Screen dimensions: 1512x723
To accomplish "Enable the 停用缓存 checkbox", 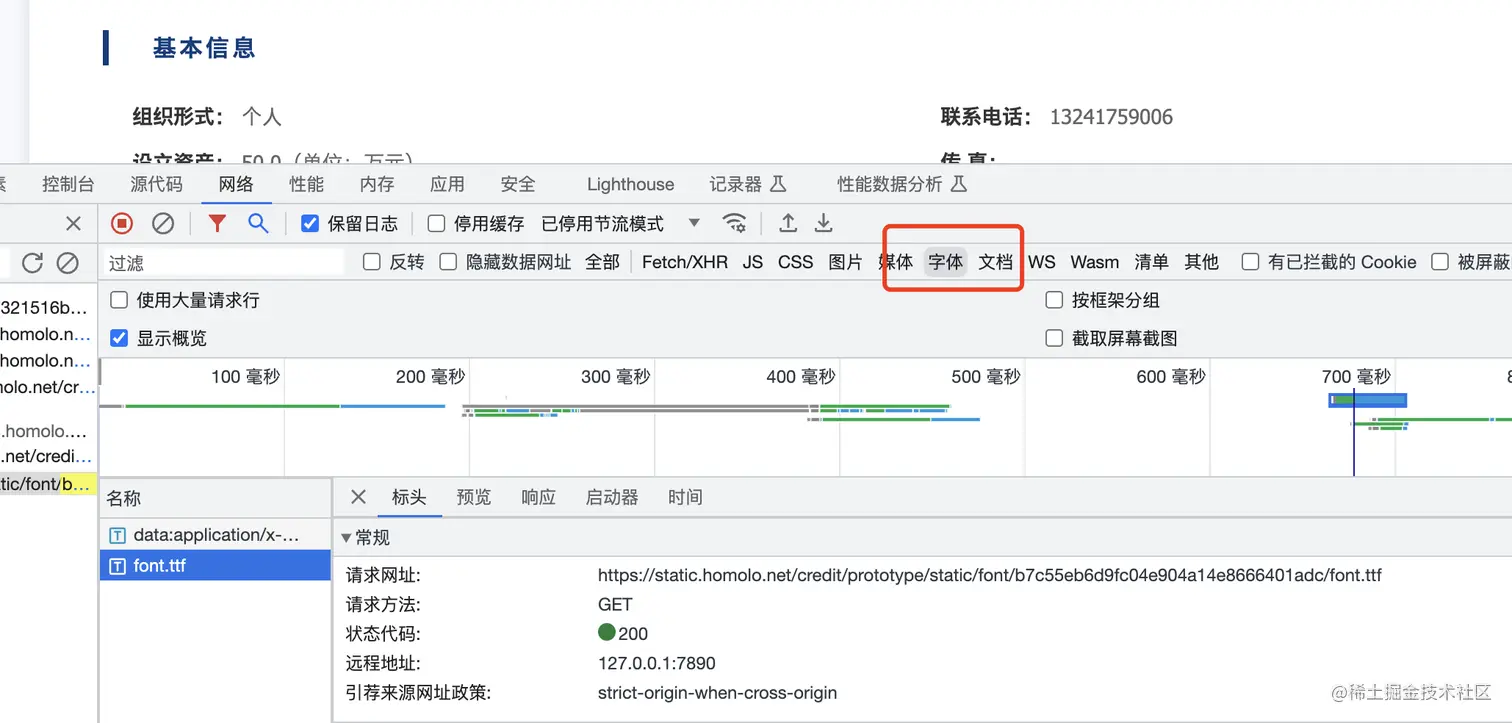I will (x=436, y=223).
